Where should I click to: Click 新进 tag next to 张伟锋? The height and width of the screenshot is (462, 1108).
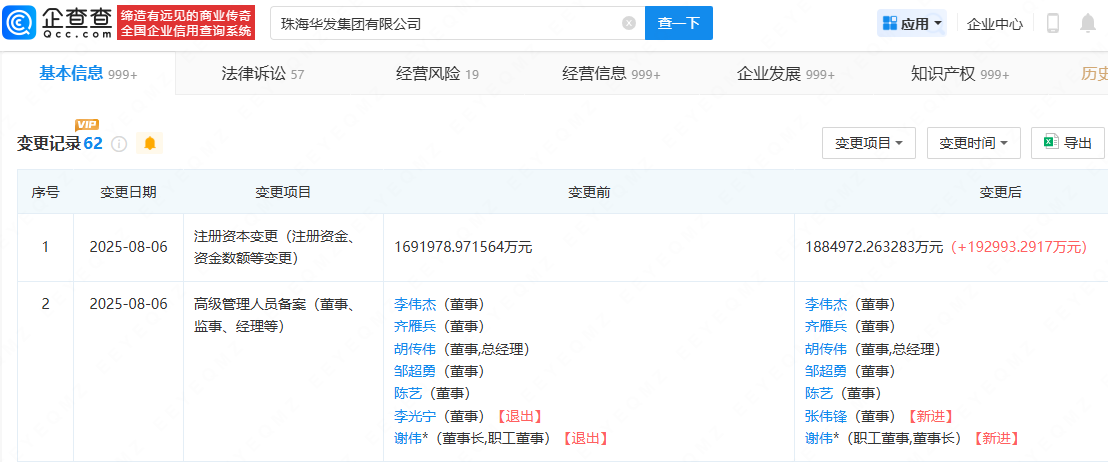point(931,416)
